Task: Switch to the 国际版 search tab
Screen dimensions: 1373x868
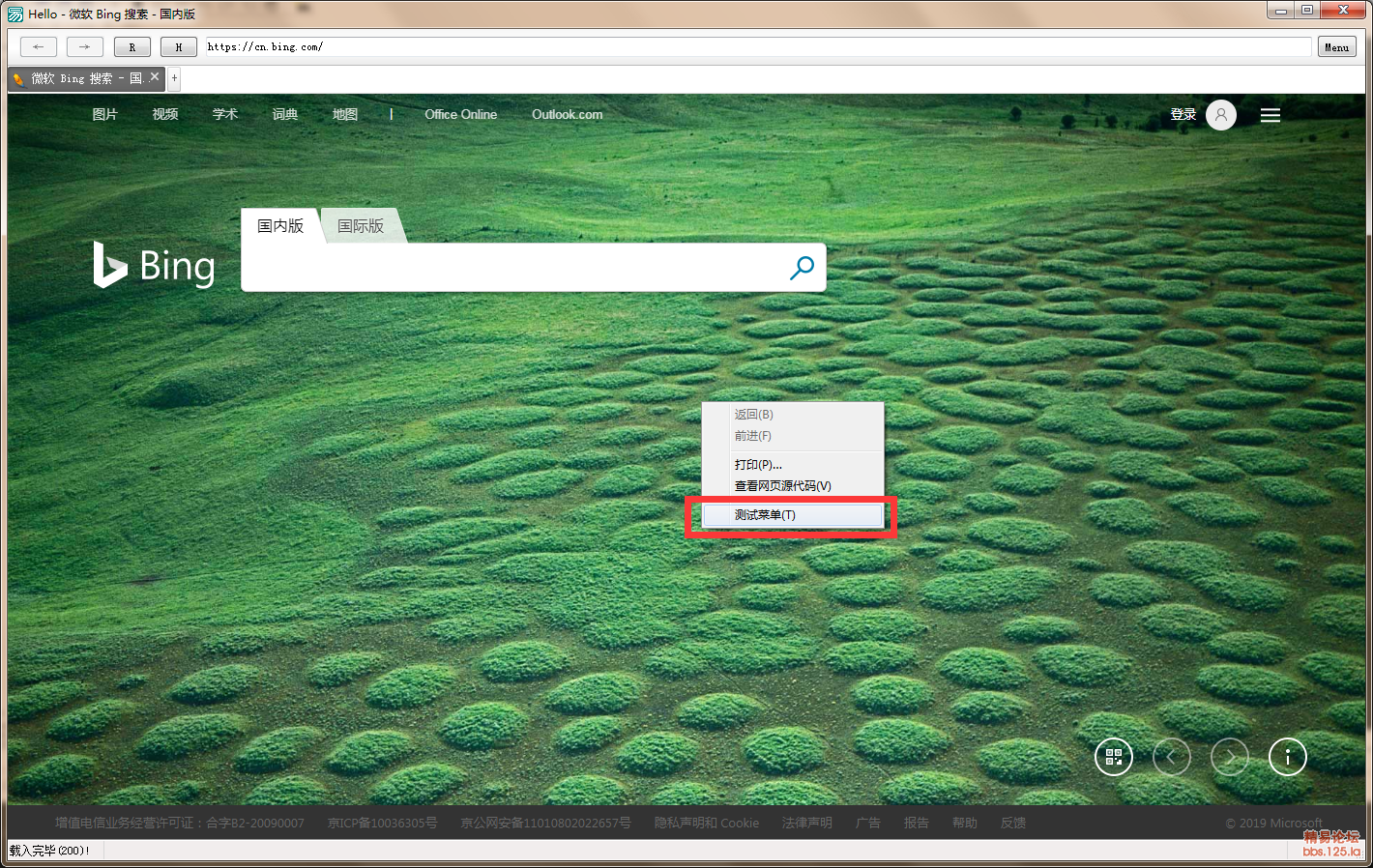Action: click(x=361, y=225)
